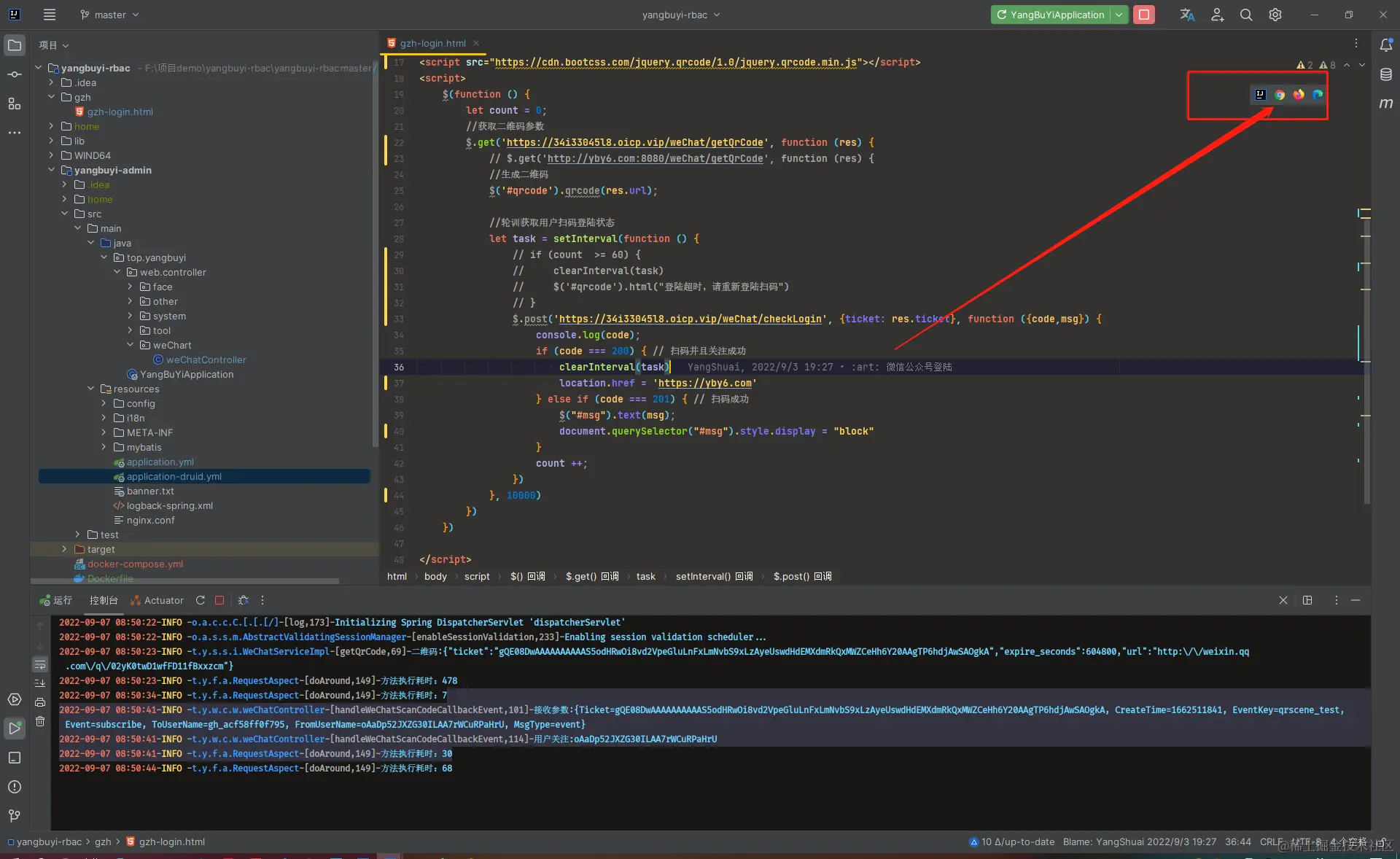Toggle the Project tool window
This screenshot has width=1400, height=859.
point(14,45)
